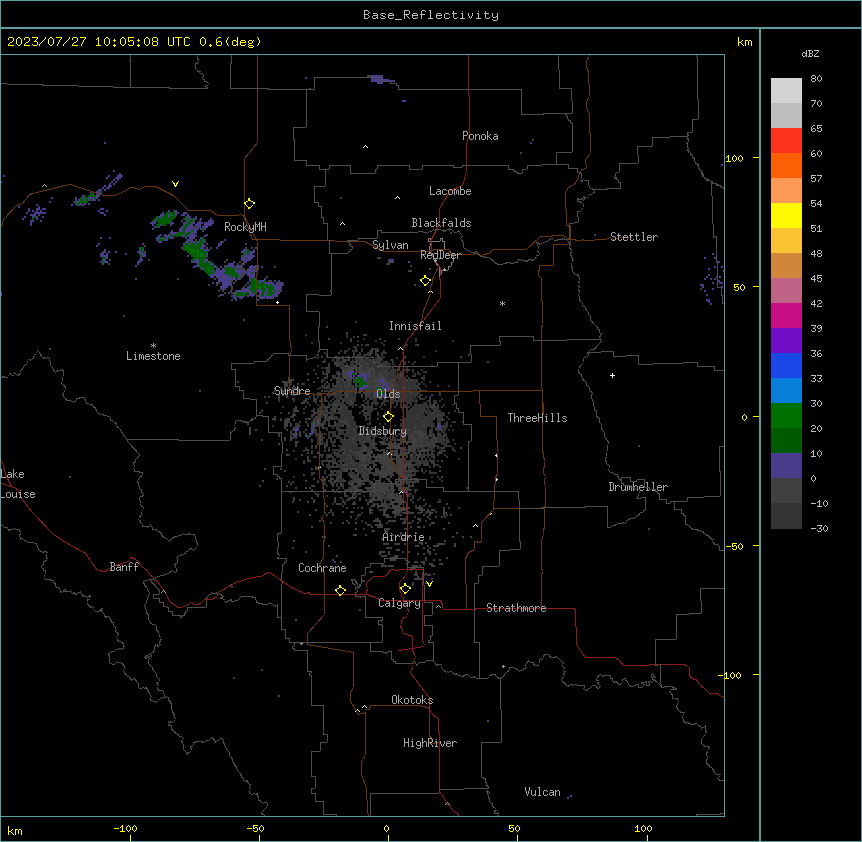Click the -50 tick on vertical km axis
This screenshot has height=842, width=862.
734,546
